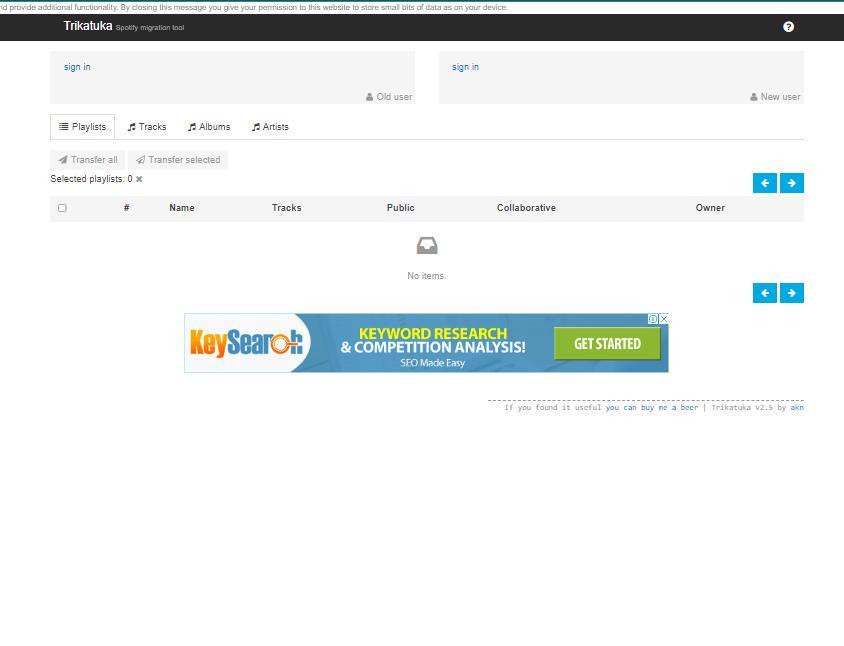Click the Public column header
Image resolution: width=844 pixels, height=646 pixels.
(x=400, y=208)
